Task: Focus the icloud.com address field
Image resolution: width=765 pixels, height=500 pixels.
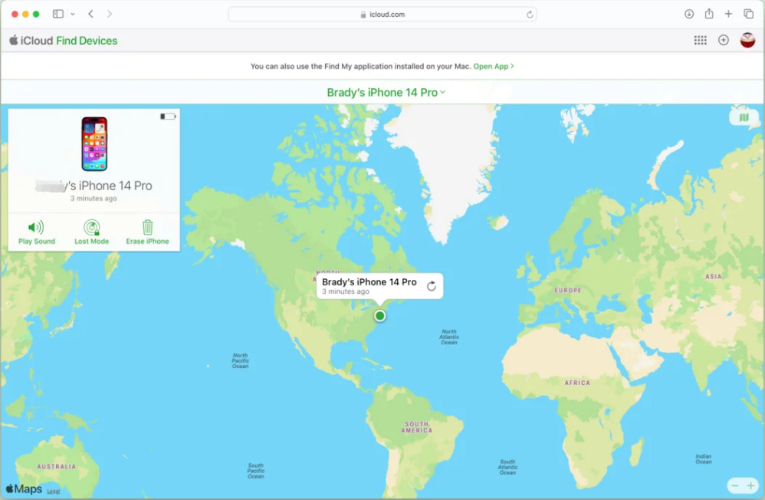Action: (382, 14)
